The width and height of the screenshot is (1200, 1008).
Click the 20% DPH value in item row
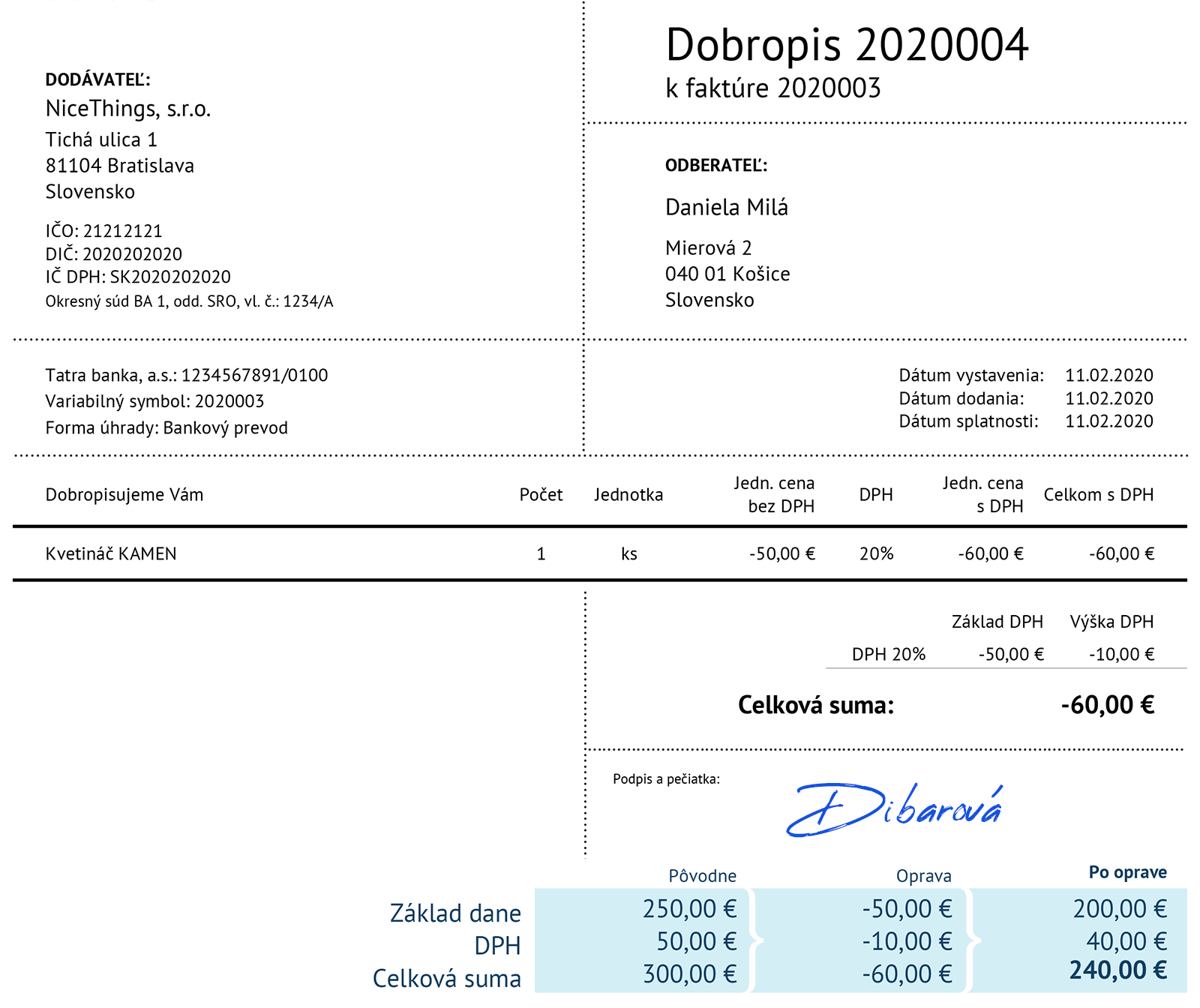(x=876, y=553)
